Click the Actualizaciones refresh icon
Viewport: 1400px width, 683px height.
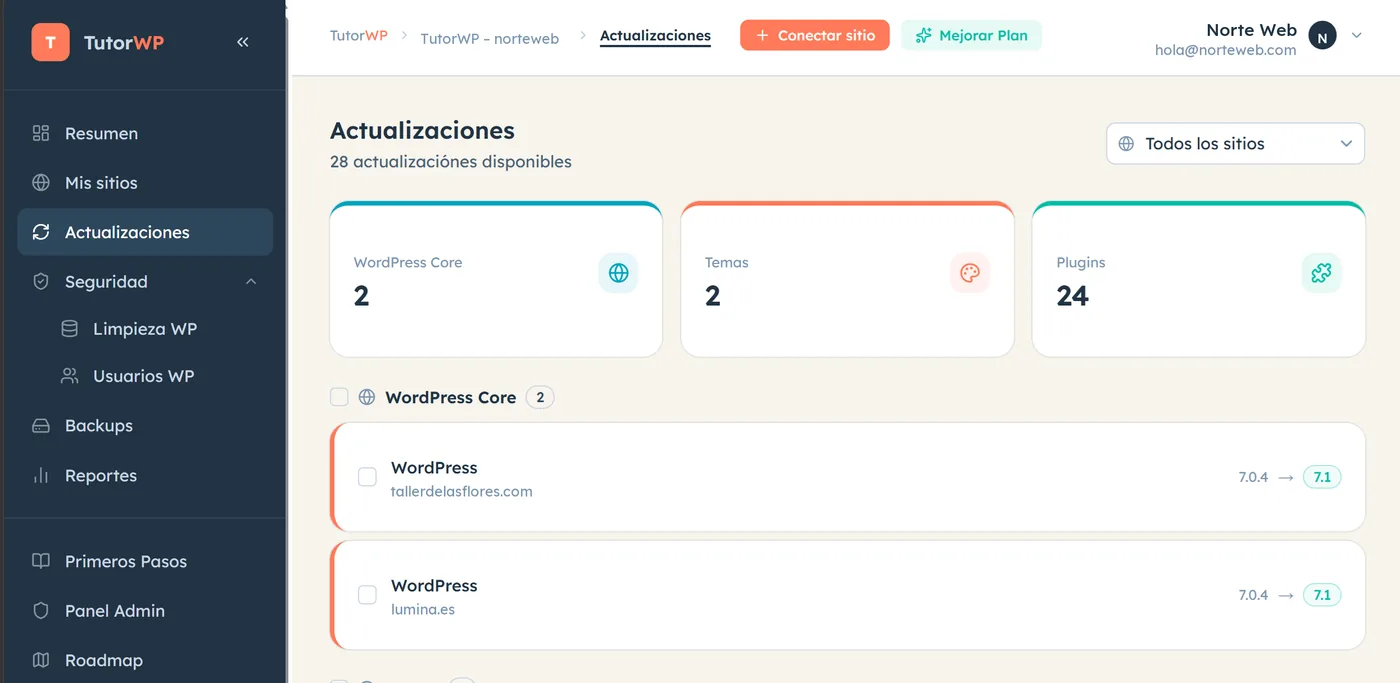(41, 232)
